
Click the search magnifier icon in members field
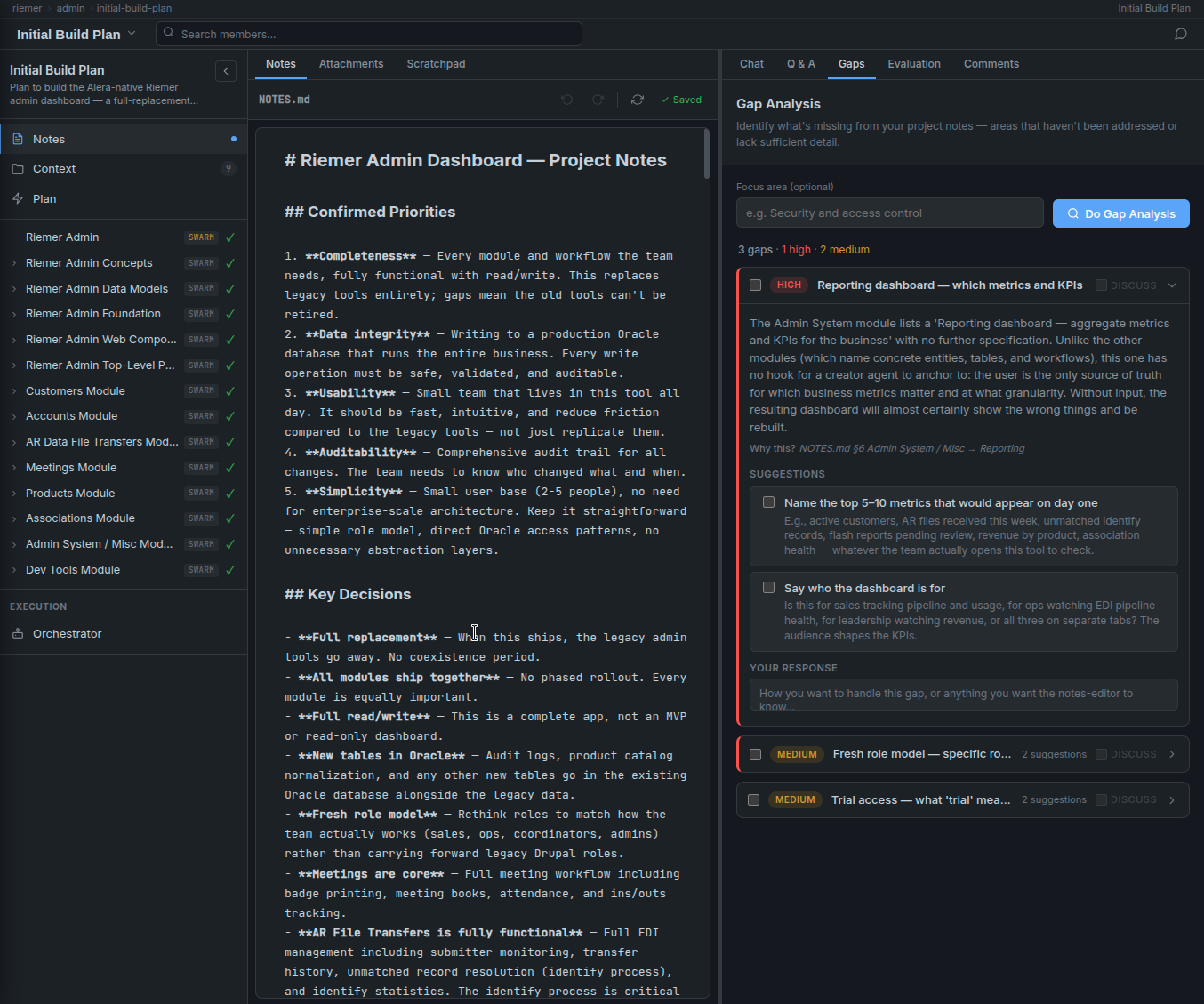tap(169, 33)
